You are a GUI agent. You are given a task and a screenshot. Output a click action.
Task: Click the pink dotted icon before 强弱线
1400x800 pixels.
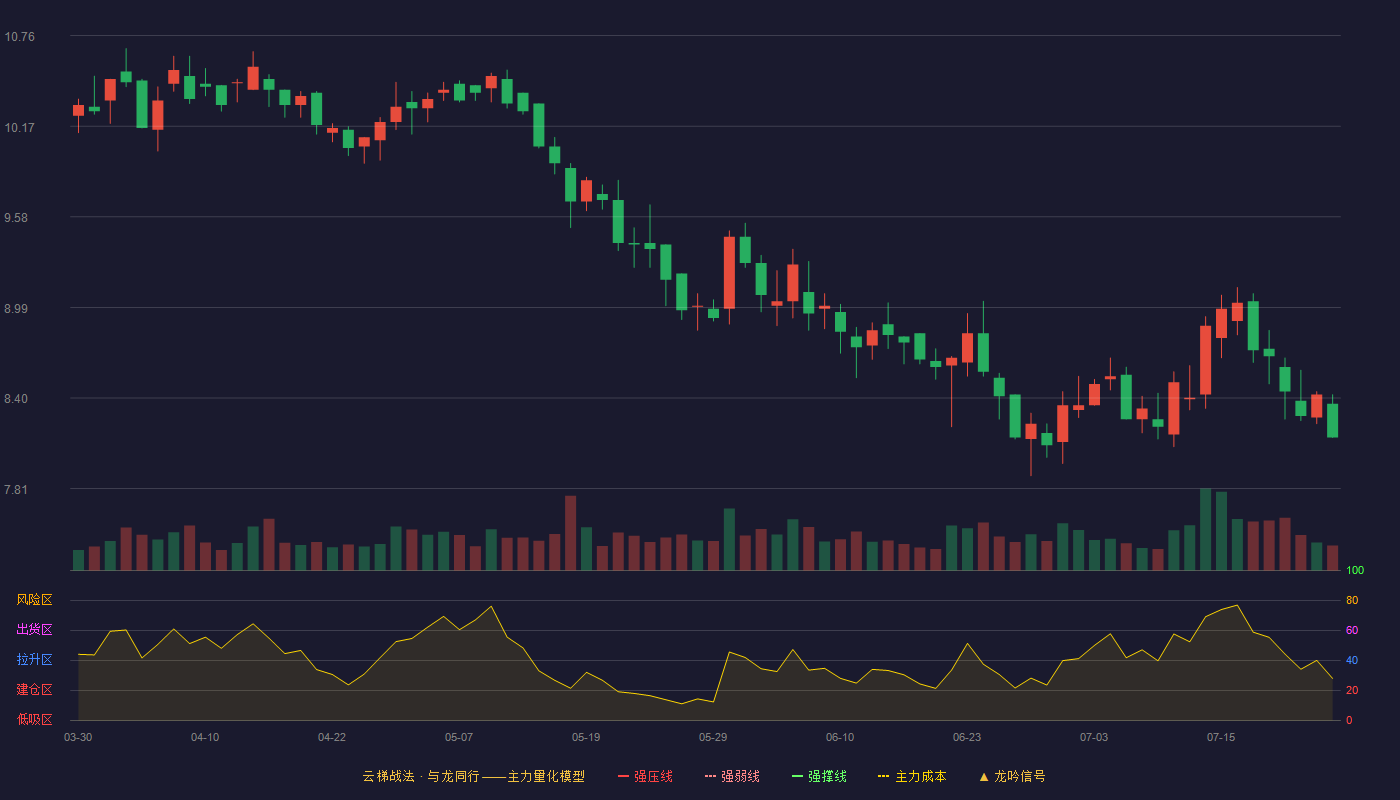click(710, 776)
